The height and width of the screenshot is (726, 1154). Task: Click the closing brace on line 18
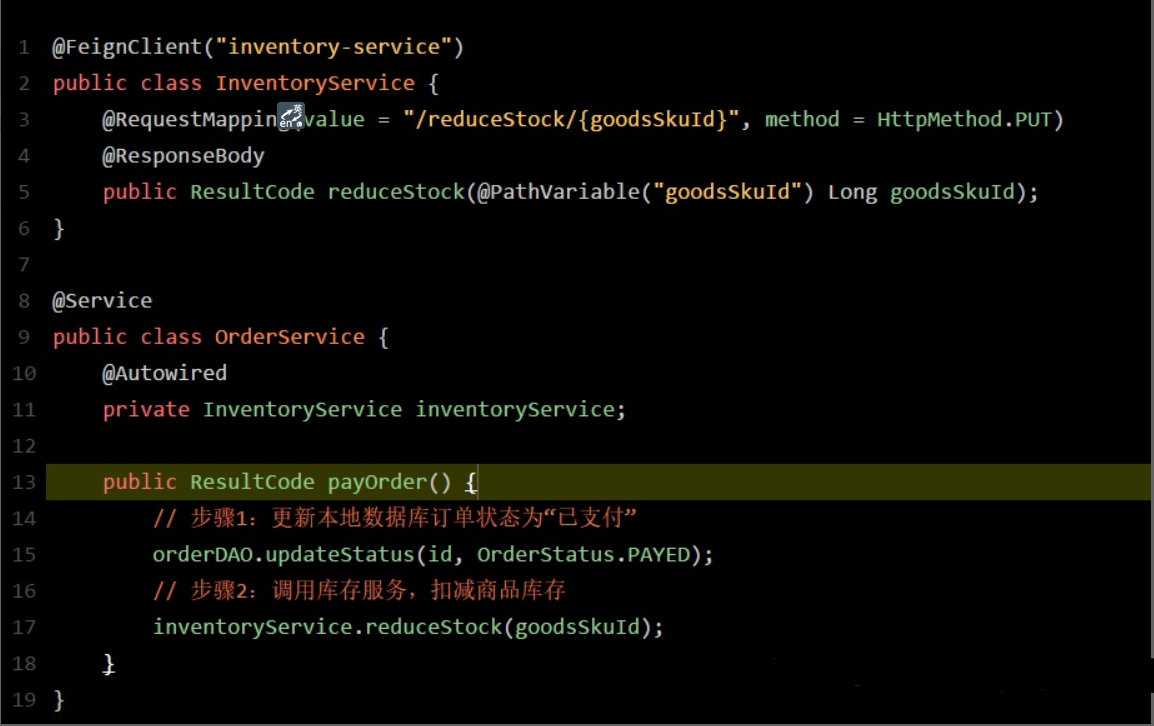109,663
